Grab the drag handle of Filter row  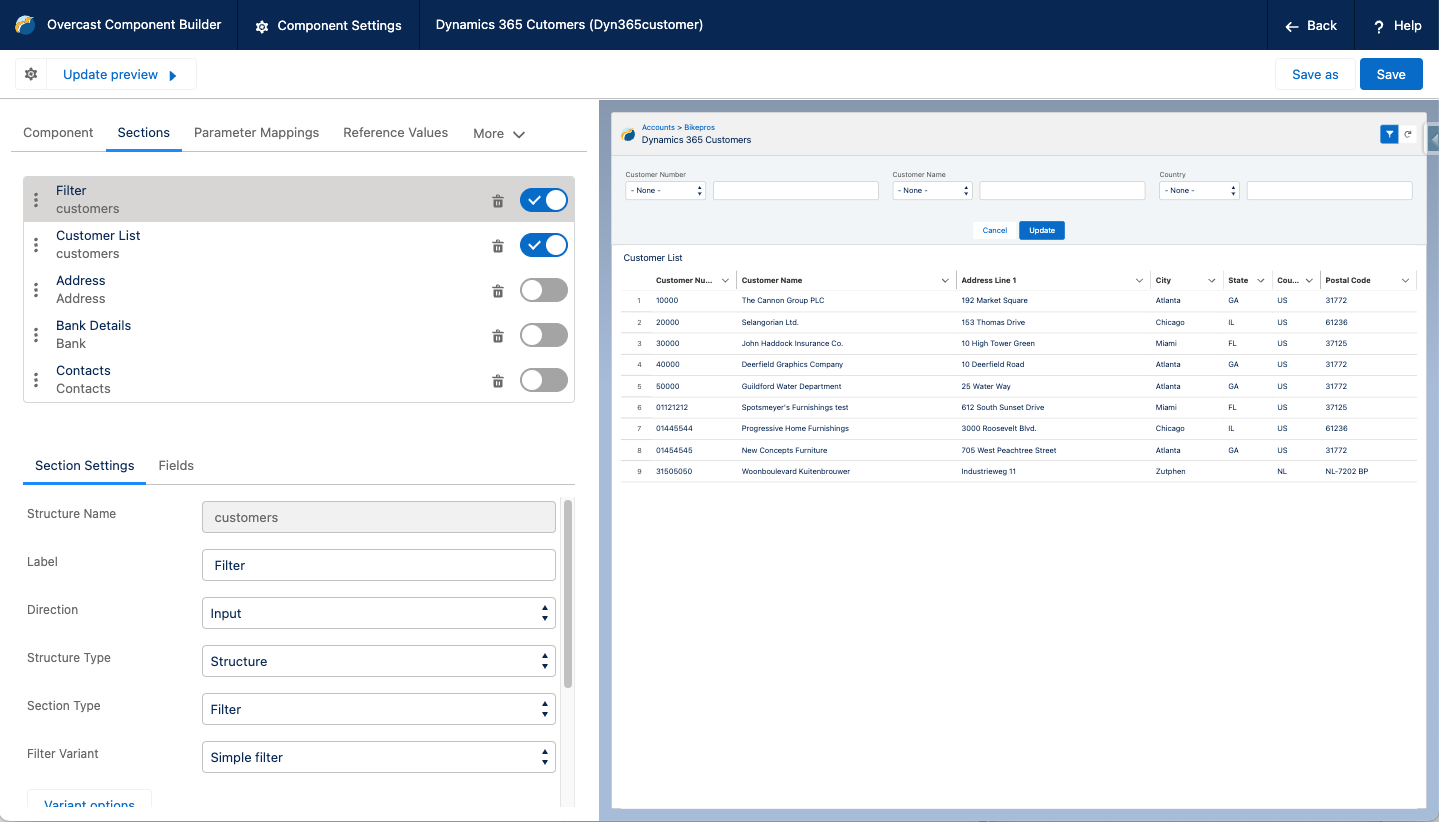coord(36,200)
